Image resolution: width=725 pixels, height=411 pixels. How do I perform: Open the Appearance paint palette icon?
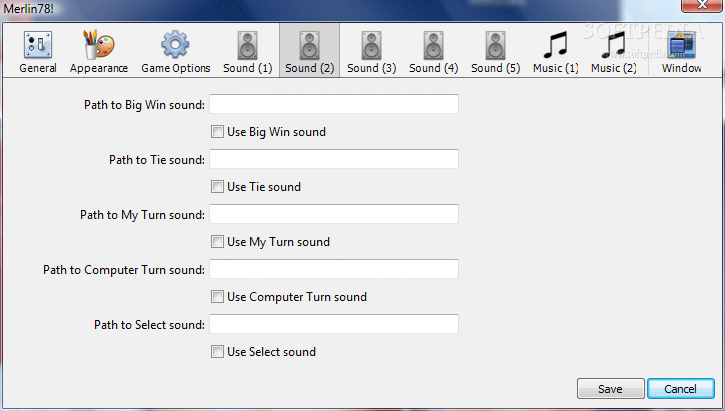(98, 45)
